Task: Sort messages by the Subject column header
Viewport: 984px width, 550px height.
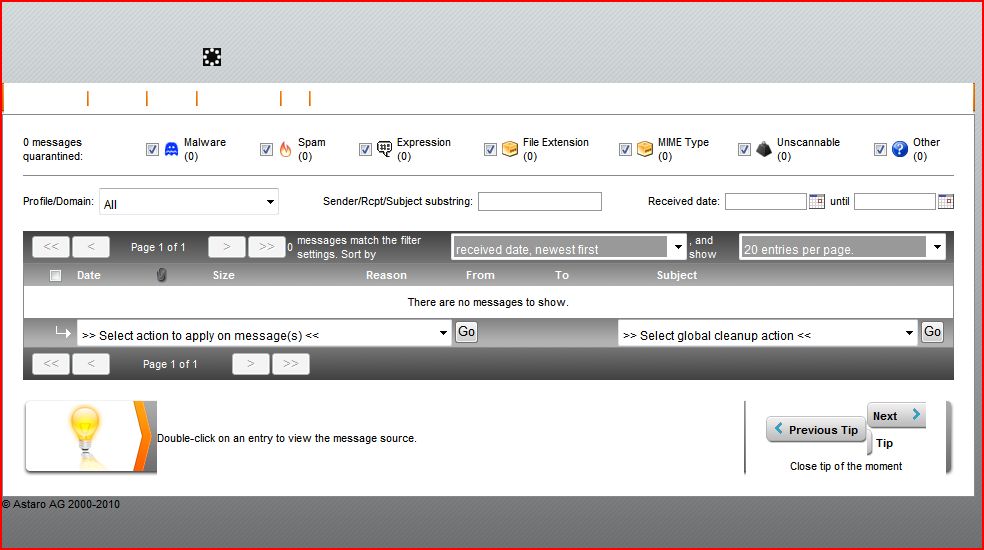Action: tap(676, 275)
